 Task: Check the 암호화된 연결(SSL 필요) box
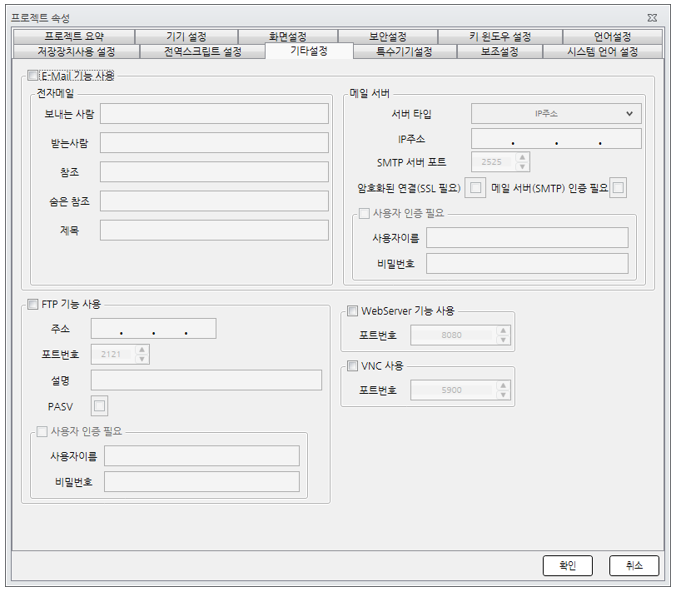475,188
